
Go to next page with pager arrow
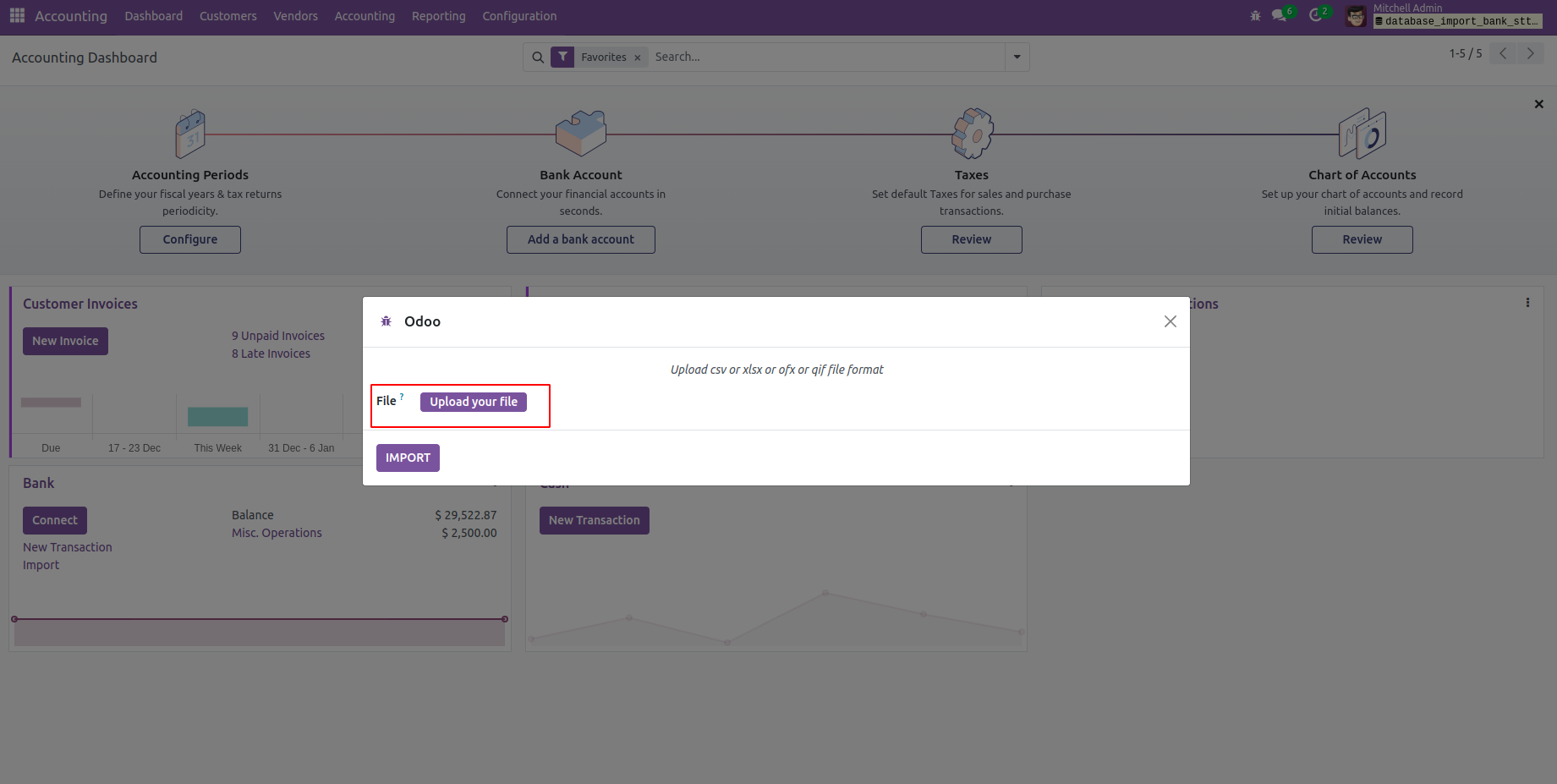pos(1530,53)
